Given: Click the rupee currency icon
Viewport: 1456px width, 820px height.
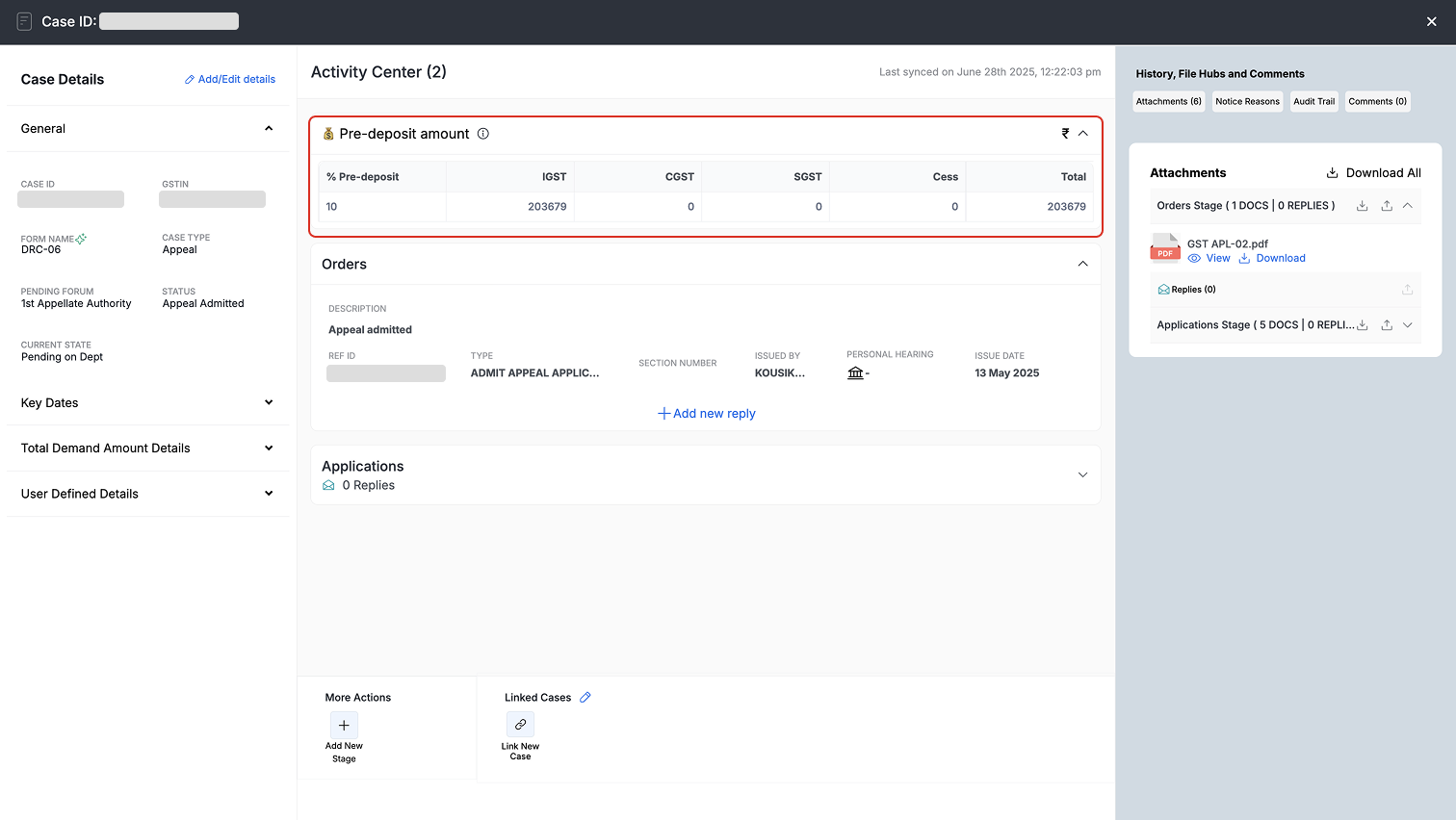Looking at the screenshot, I should point(1065,134).
